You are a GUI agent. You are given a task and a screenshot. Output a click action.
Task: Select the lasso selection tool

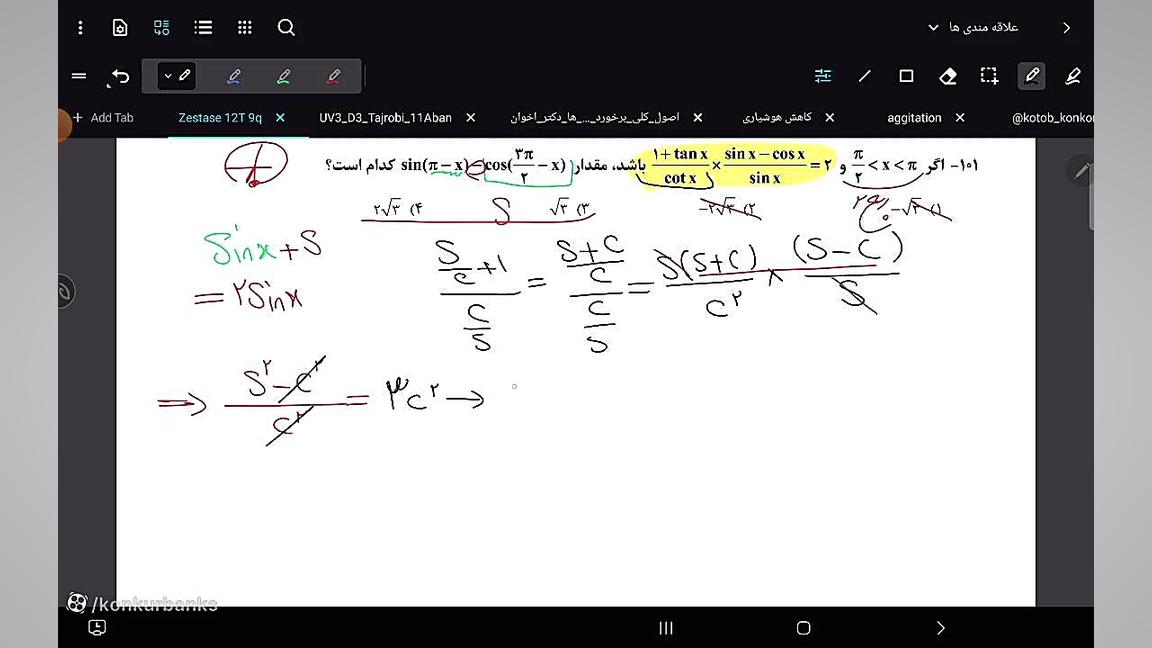coord(990,76)
